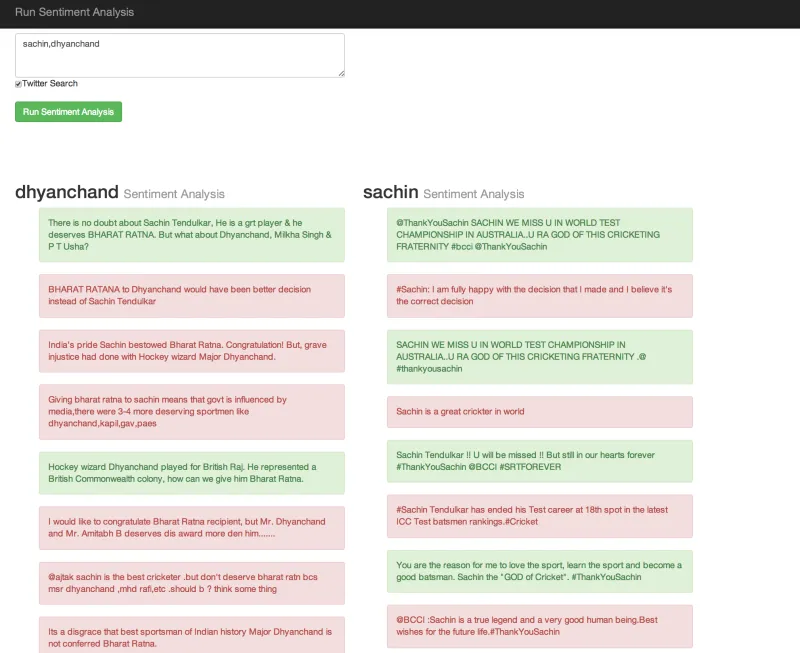Click the Run Sentiment Analysis green button
This screenshot has height=653, width=800.
68,112
